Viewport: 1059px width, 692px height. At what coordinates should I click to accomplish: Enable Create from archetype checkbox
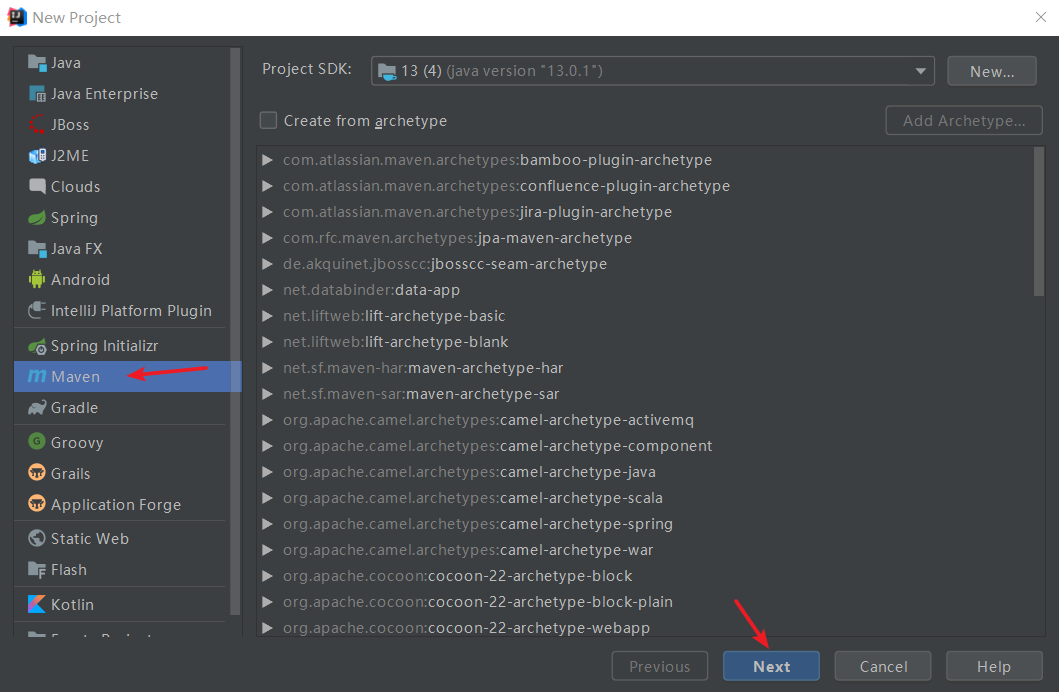tap(268, 120)
